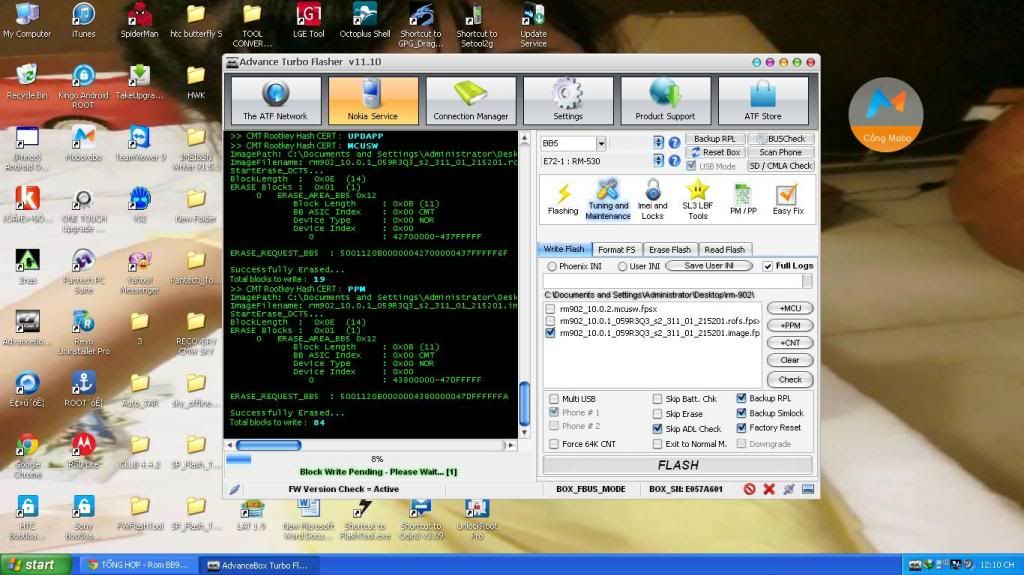Click the log vertical scrollbar thumb

524,403
